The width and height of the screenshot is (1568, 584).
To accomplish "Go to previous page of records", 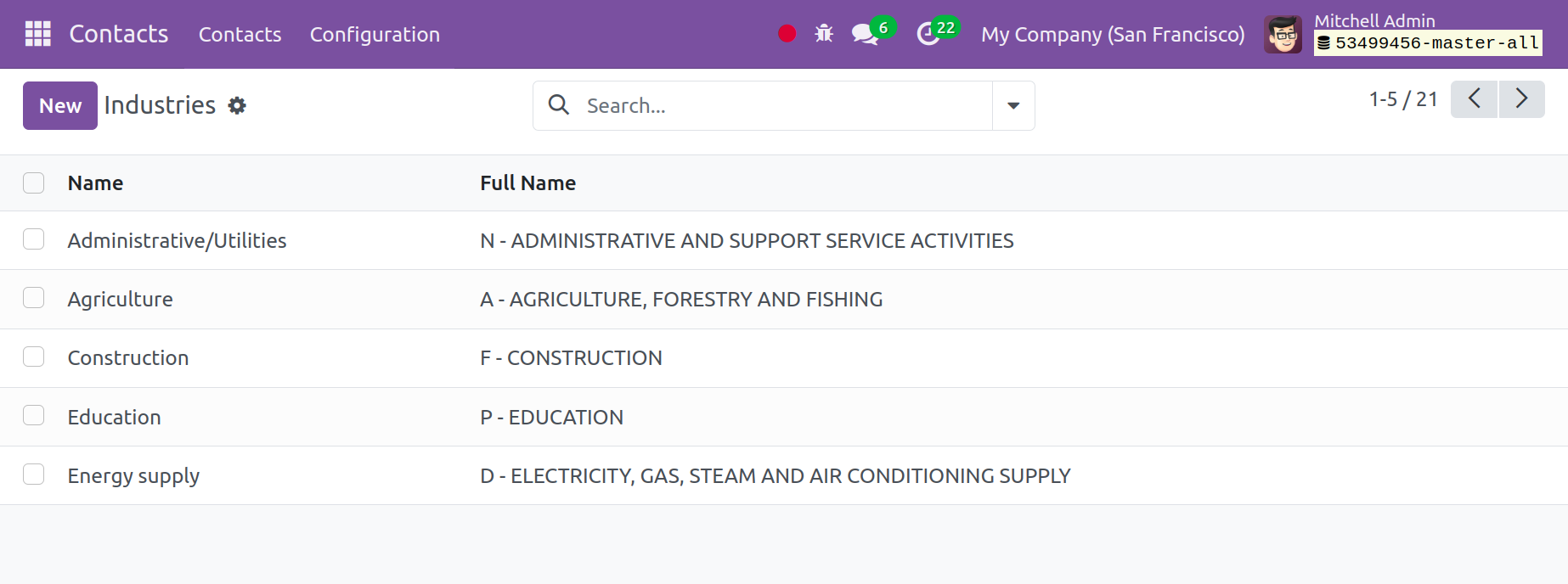I will pyautogui.click(x=1474, y=99).
